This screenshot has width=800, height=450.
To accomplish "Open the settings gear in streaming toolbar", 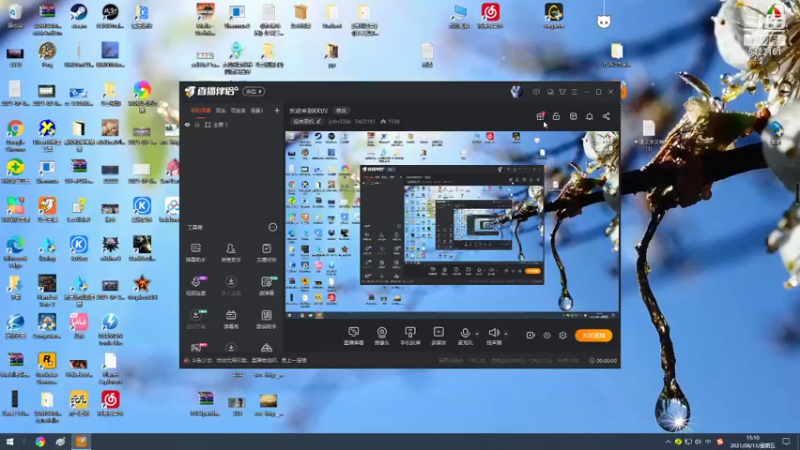I will (x=563, y=335).
